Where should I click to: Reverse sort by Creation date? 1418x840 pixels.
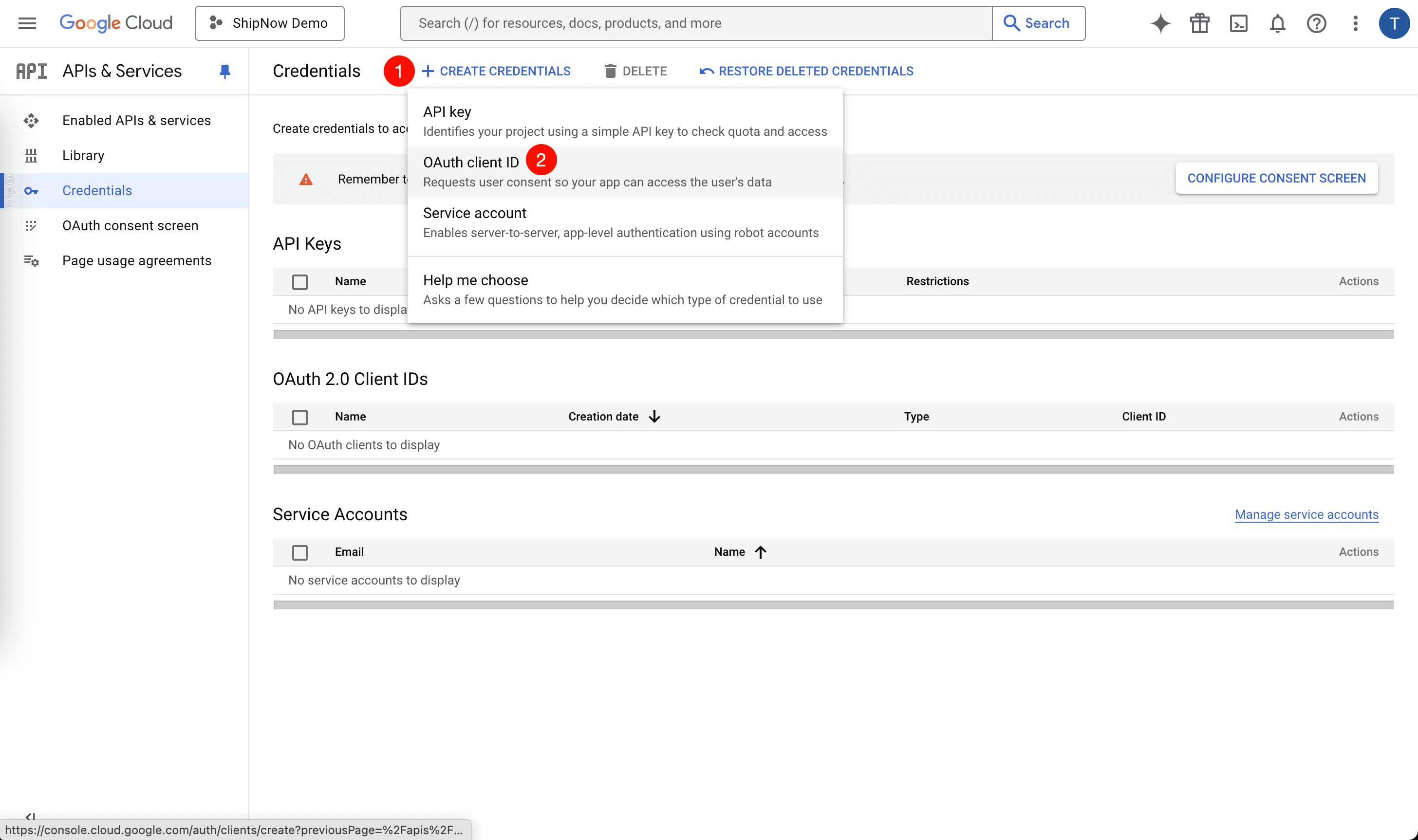[x=614, y=416]
